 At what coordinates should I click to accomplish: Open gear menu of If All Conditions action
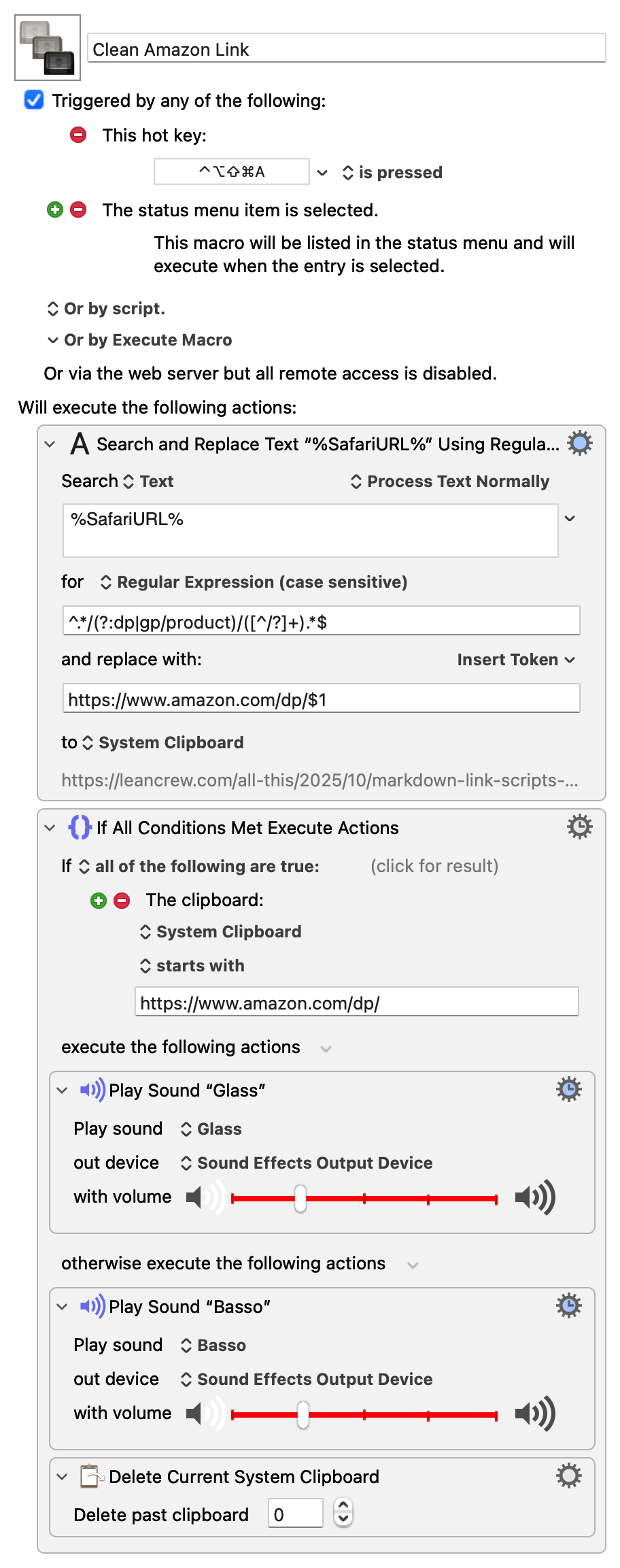[580, 827]
